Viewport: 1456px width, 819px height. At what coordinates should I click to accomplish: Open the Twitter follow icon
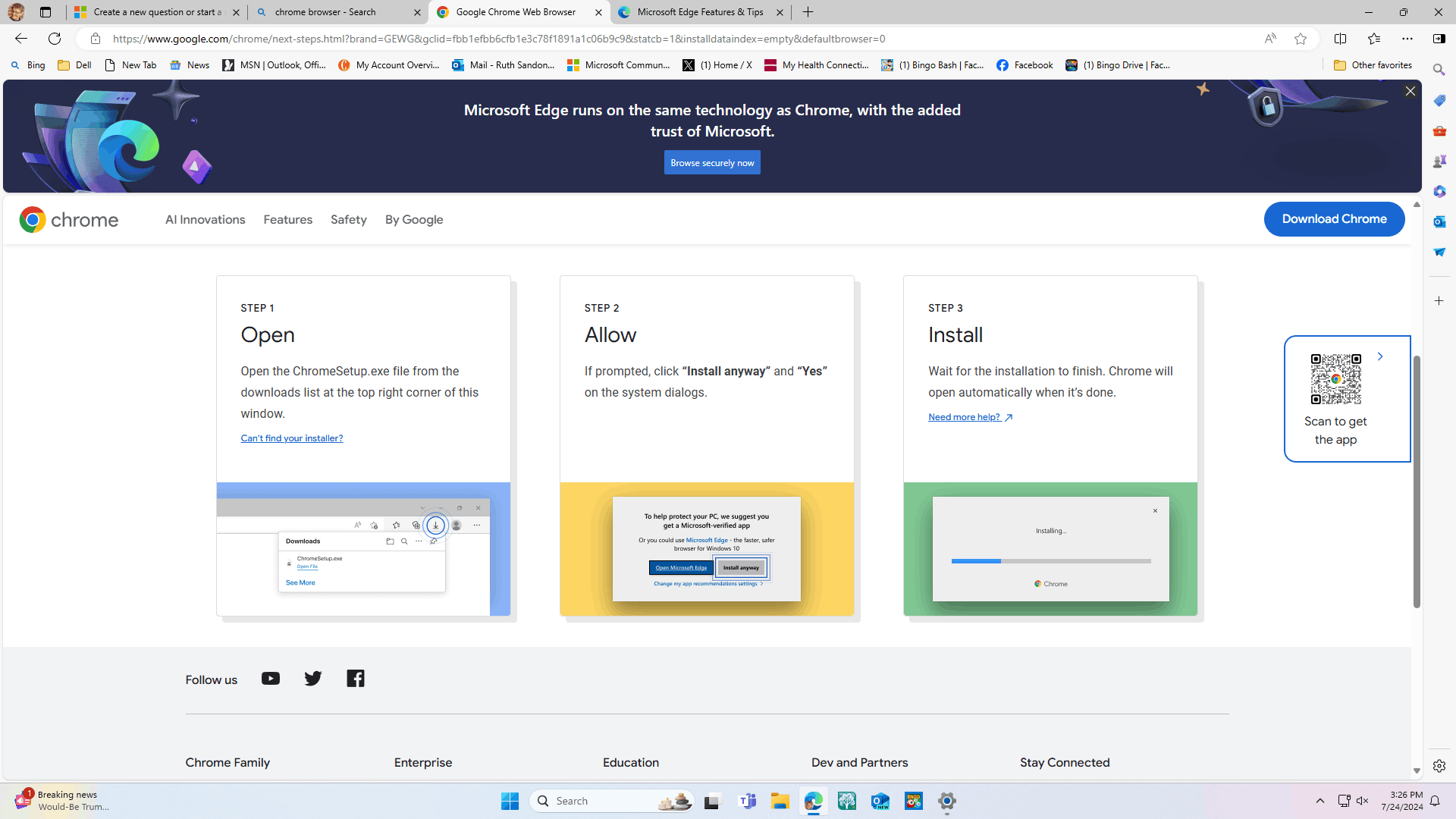(x=313, y=679)
